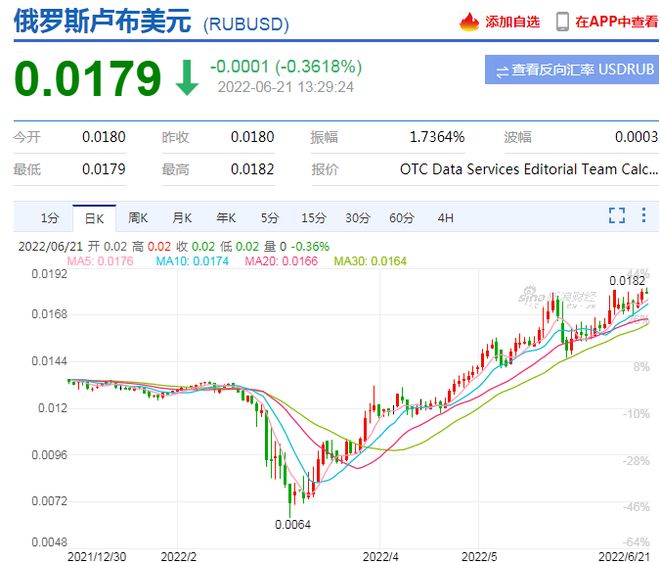Switch to the 5分 chart tab

pyautogui.click(x=270, y=218)
